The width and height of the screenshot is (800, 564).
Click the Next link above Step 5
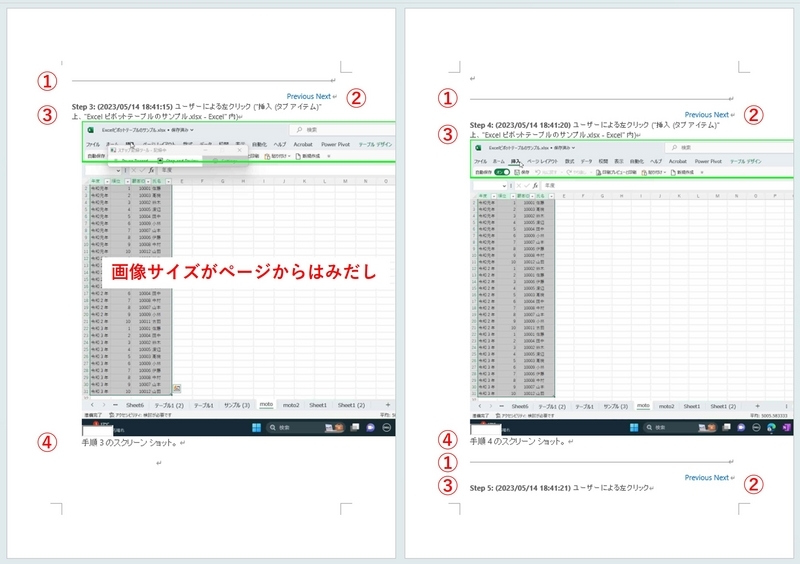(721, 477)
